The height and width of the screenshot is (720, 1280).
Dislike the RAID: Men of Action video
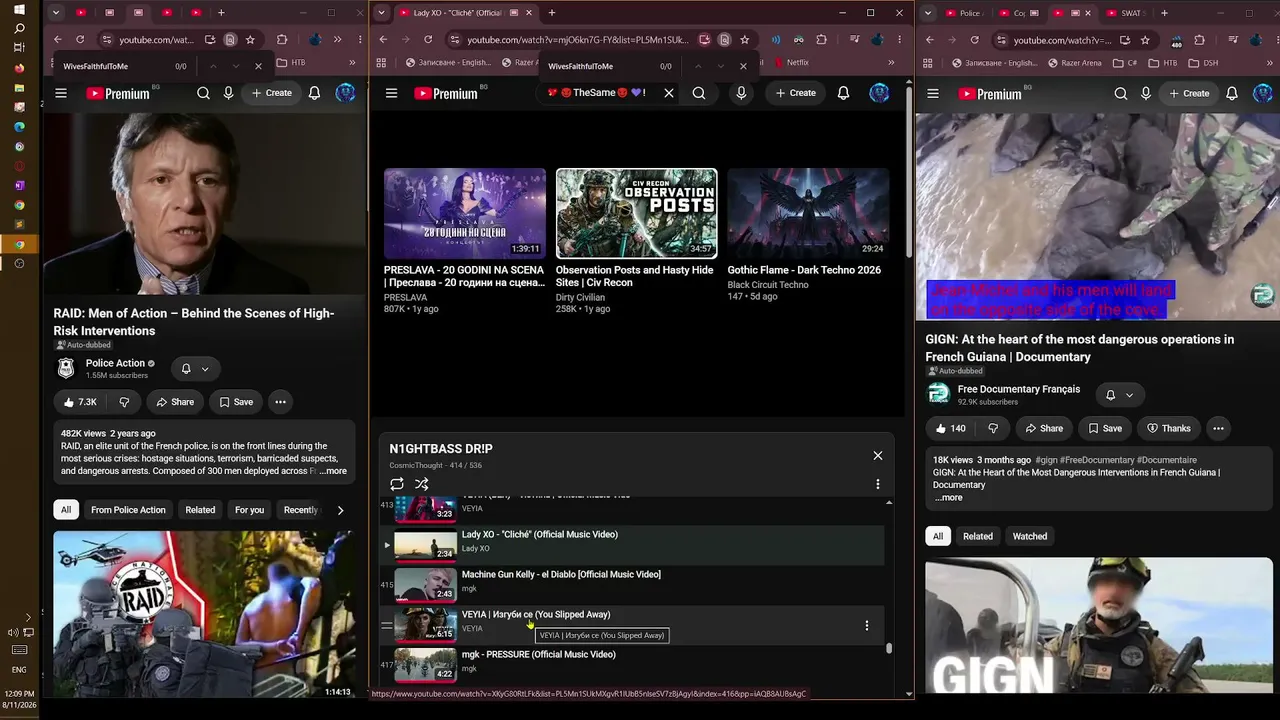[x=124, y=402]
